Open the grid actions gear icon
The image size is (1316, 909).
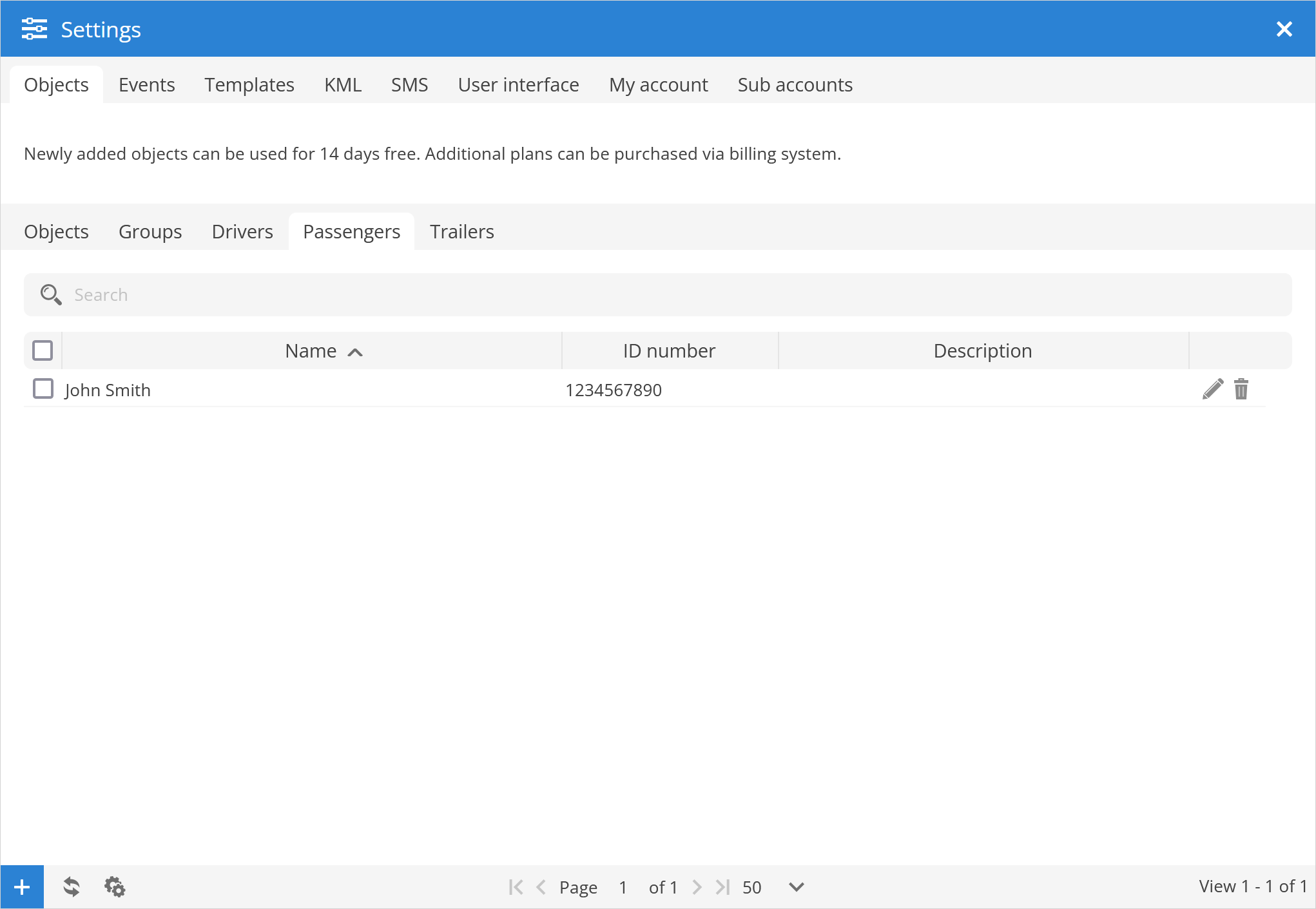[115, 887]
